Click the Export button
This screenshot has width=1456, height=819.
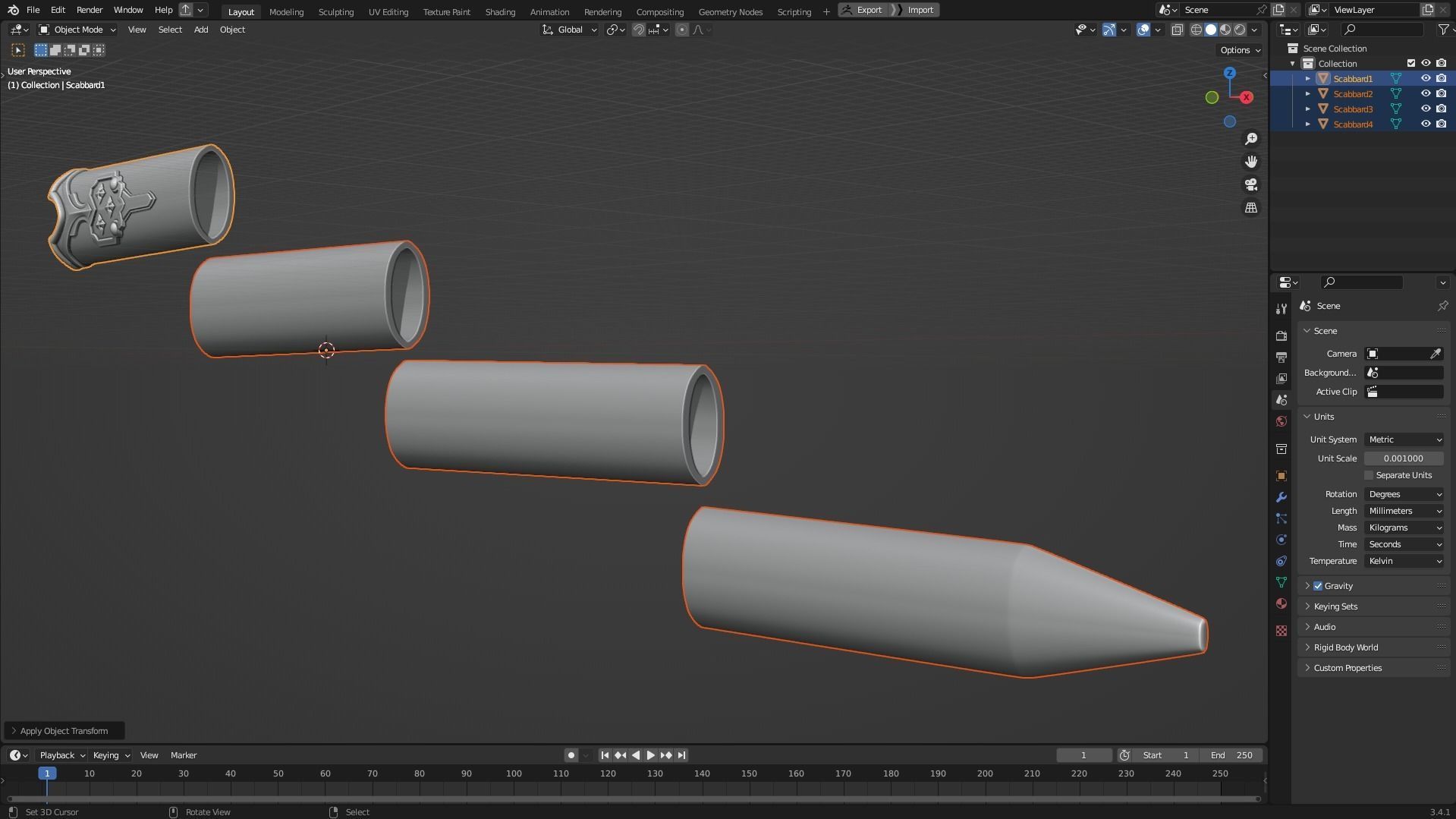click(862, 10)
